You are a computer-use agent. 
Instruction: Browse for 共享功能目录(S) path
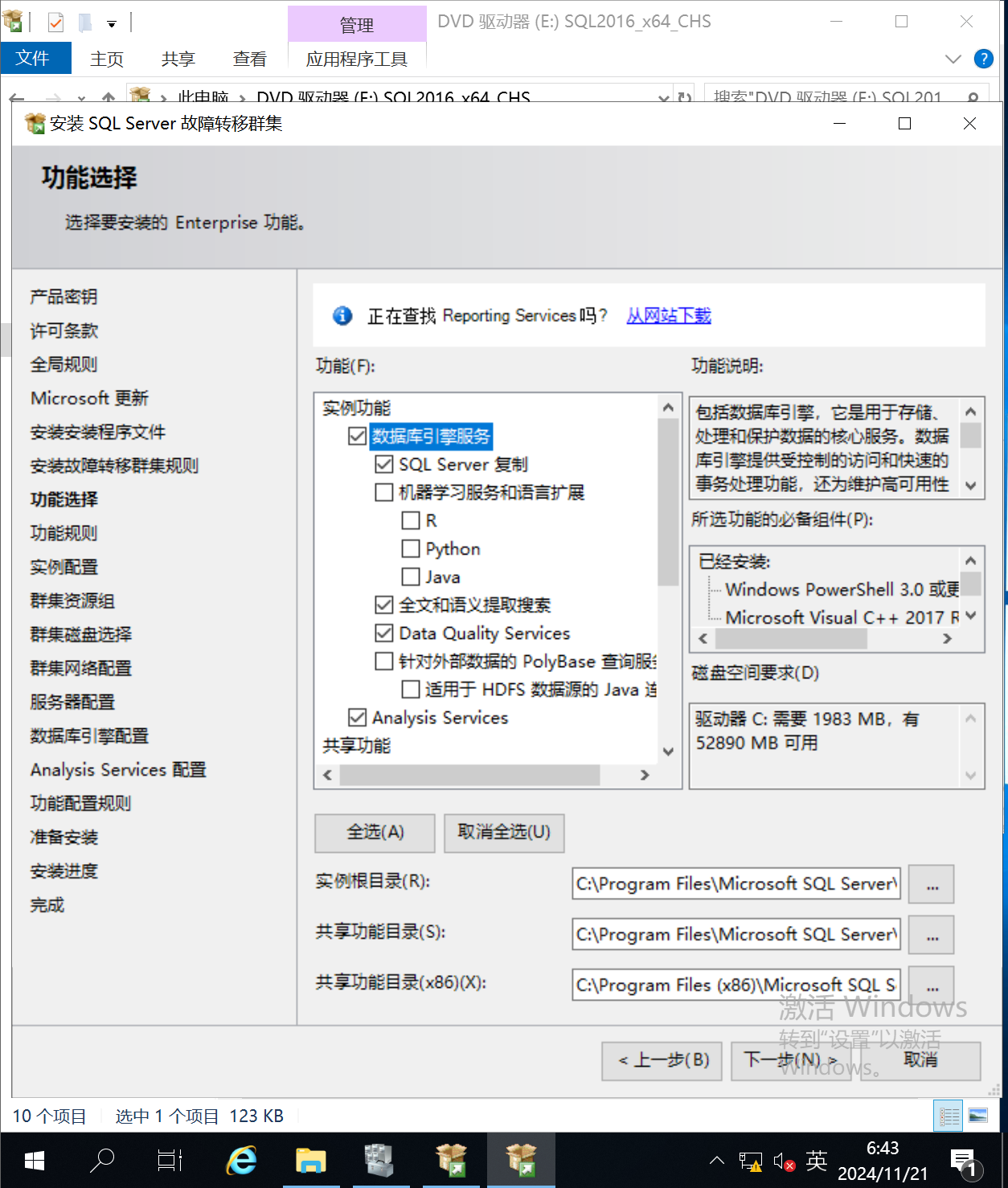click(x=932, y=936)
